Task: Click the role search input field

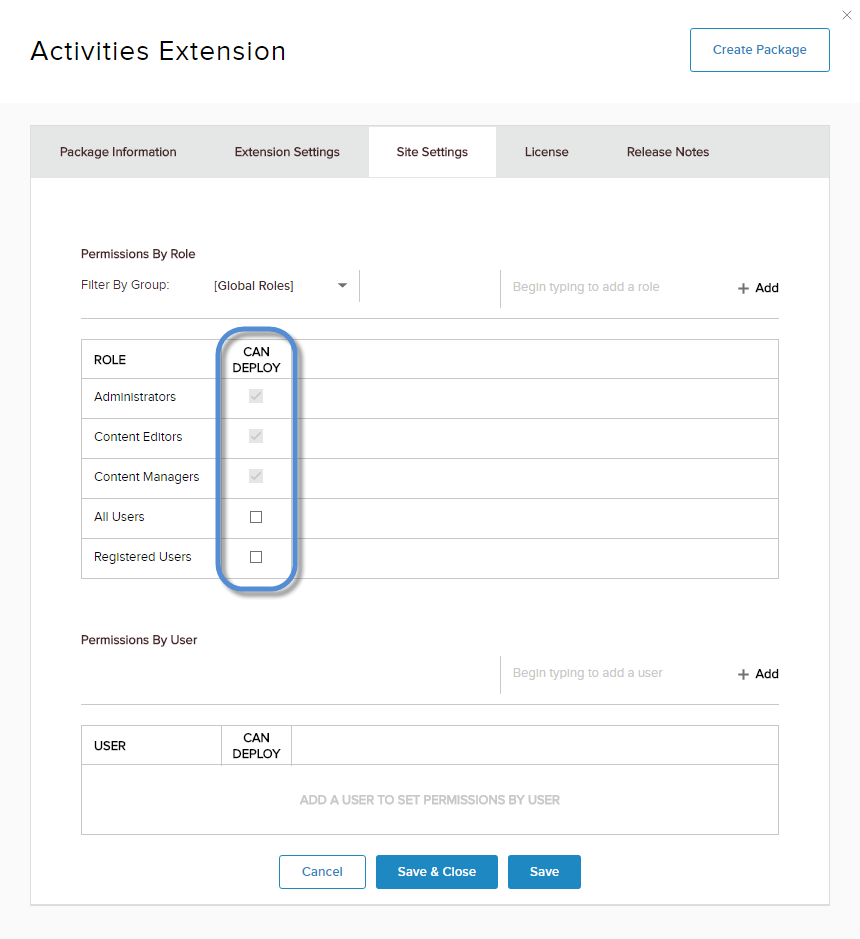Action: [610, 287]
